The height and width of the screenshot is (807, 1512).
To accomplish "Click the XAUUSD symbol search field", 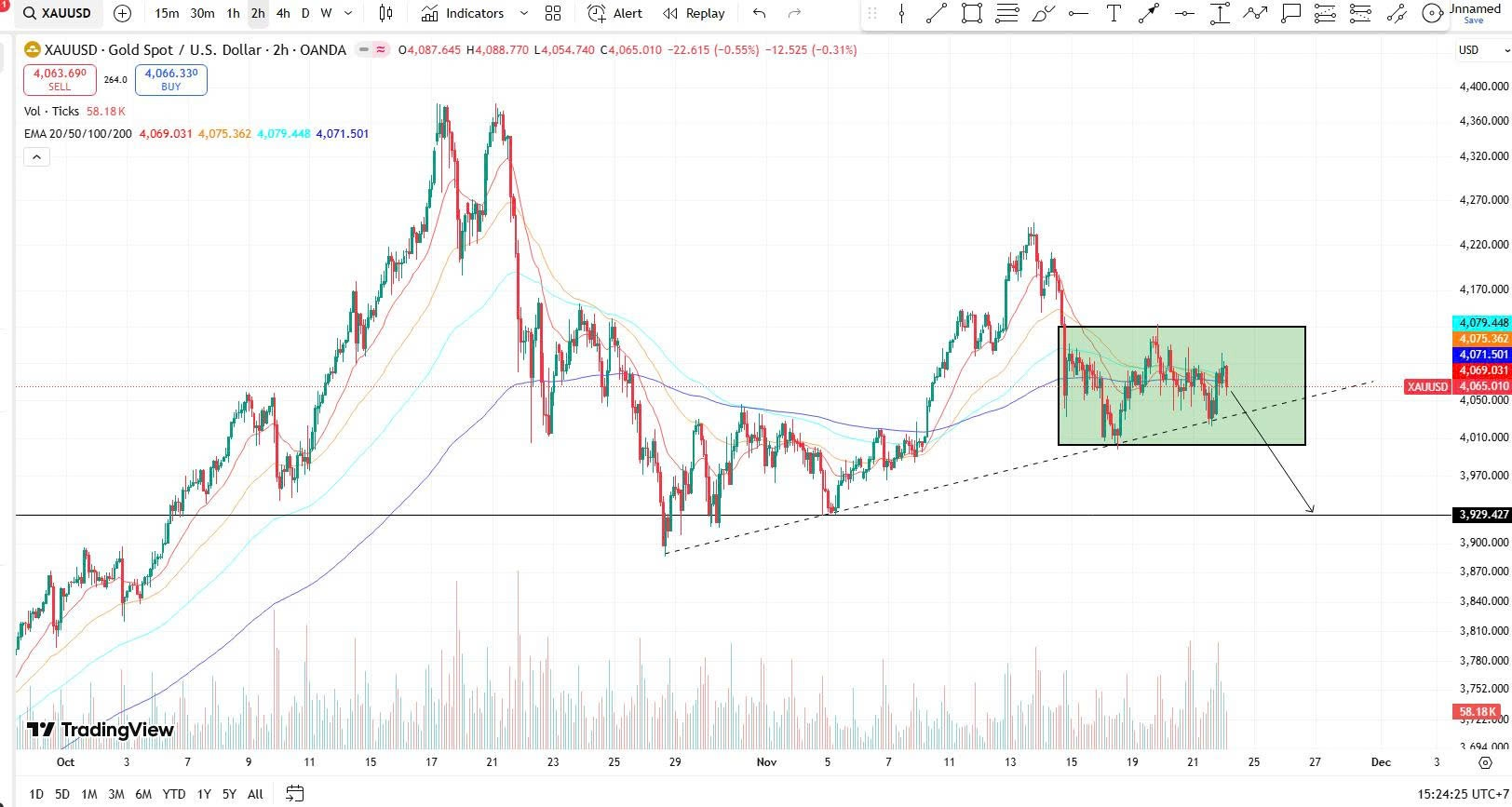I will [58, 13].
